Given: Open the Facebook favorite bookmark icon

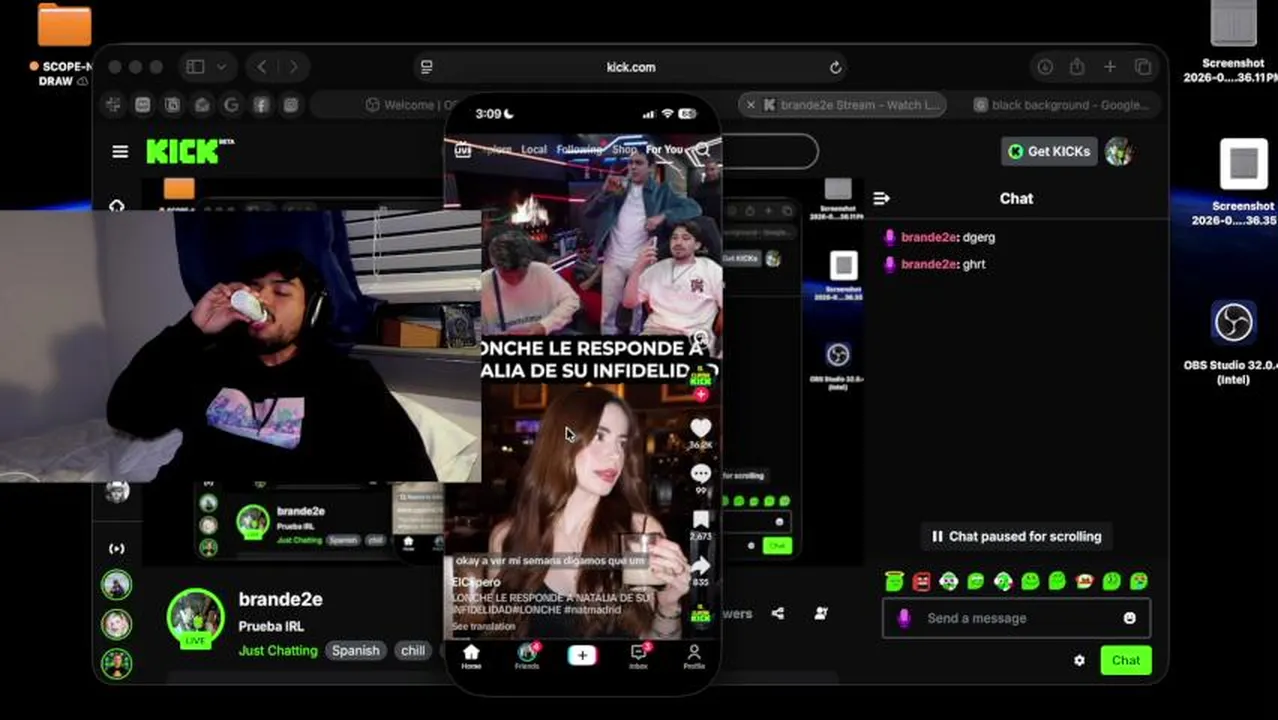Looking at the screenshot, I should (x=261, y=105).
